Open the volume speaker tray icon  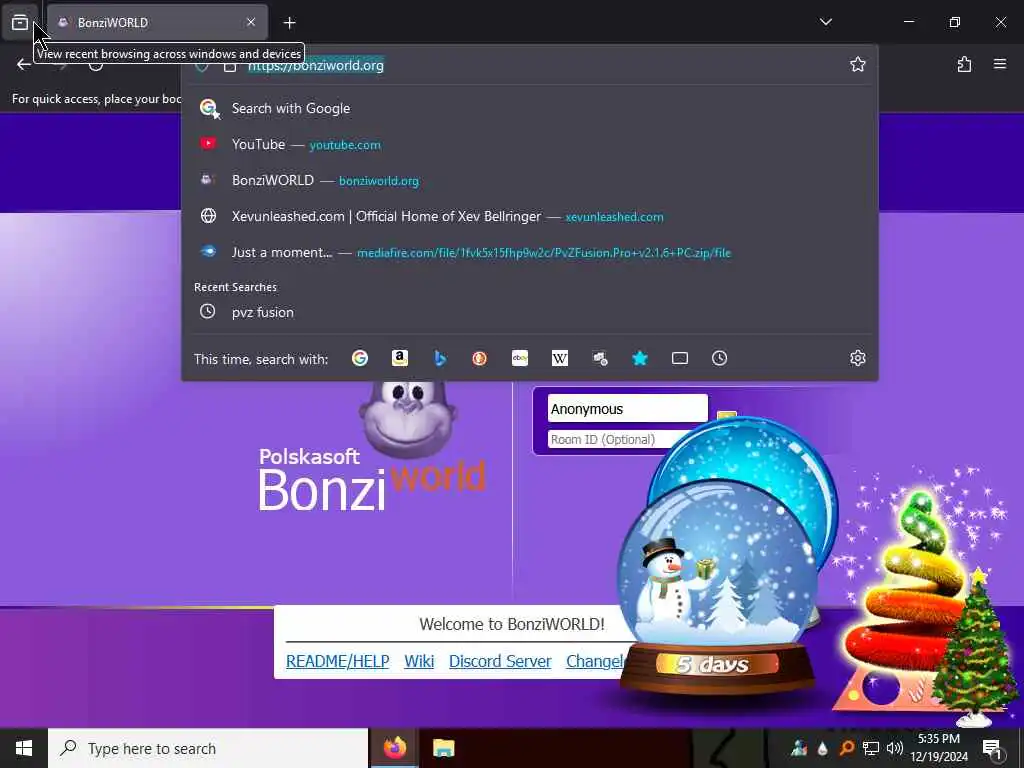895,748
